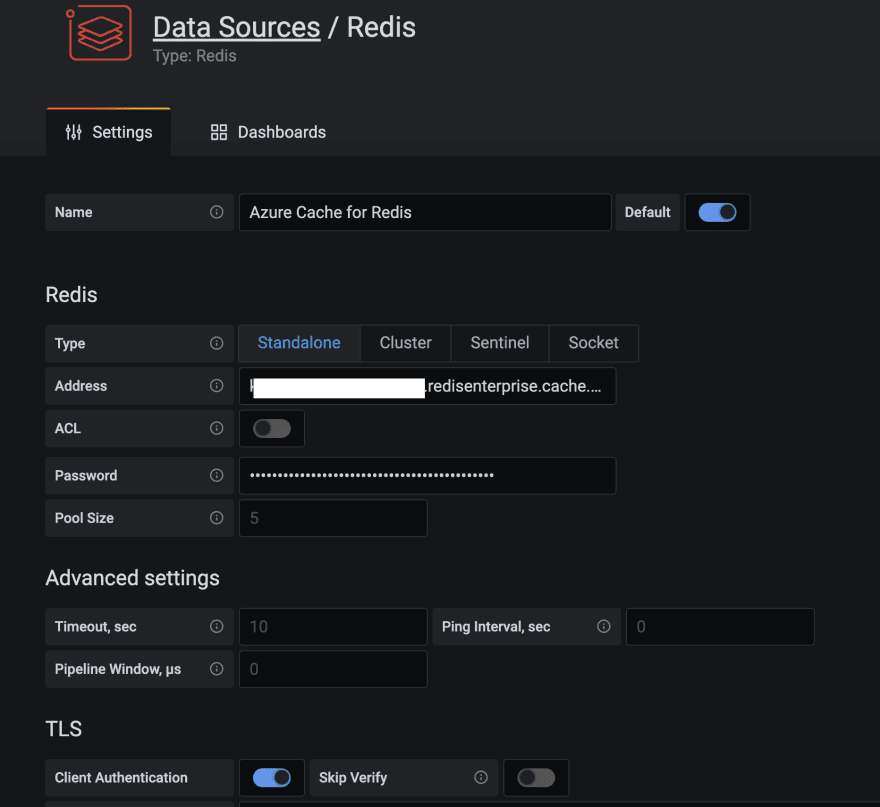Image resolution: width=880 pixels, height=807 pixels.
Task: Switch to the Dashboards tab
Action: 268,132
